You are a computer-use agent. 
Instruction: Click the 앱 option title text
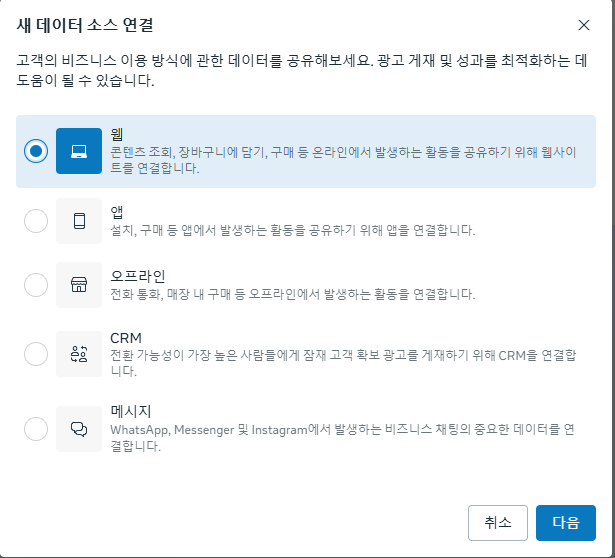point(117,212)
